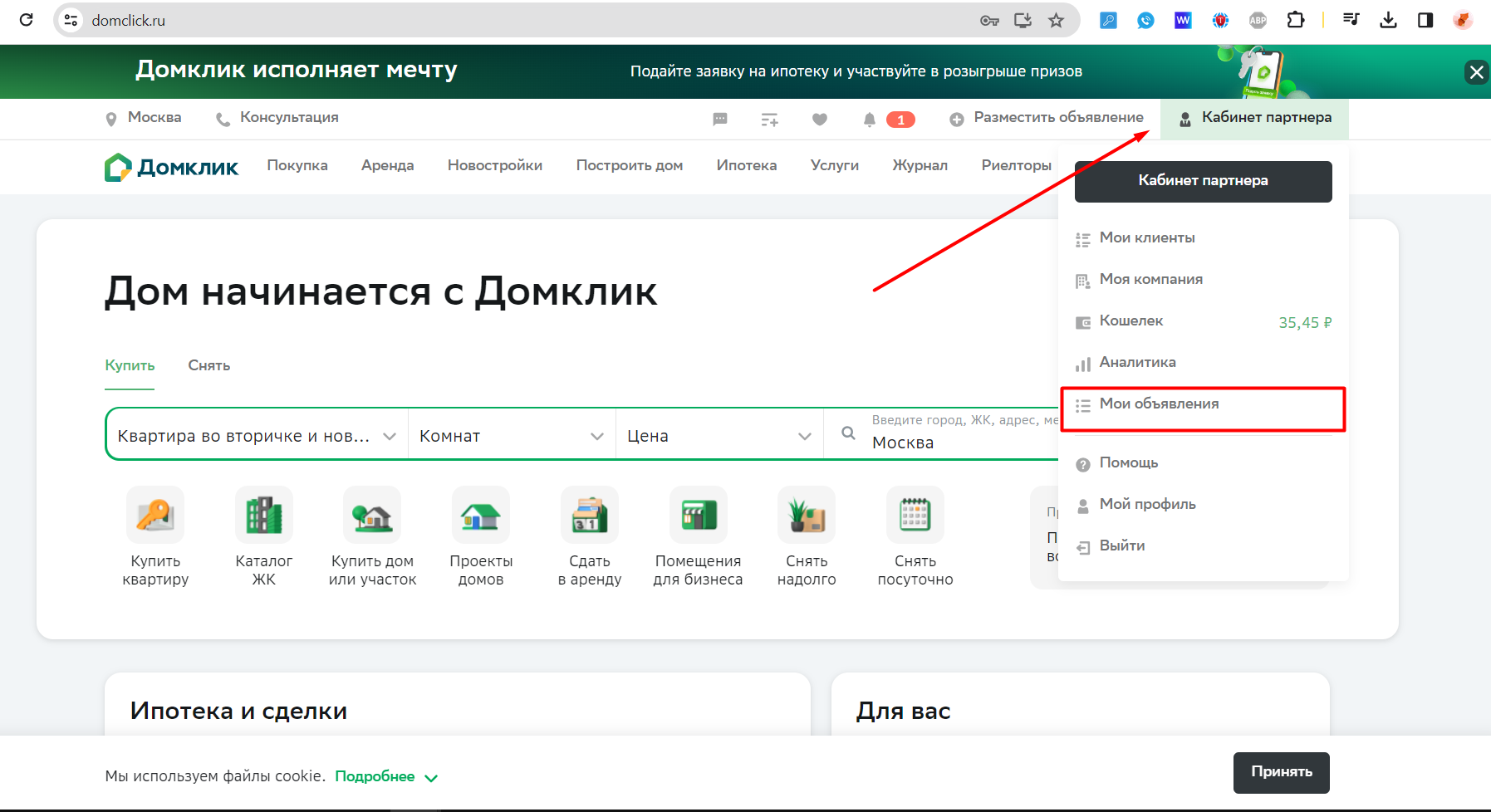Viewport: 1491px width, 812px height.
Task: Expand the Цена dropdown
Action: point(719,436)
